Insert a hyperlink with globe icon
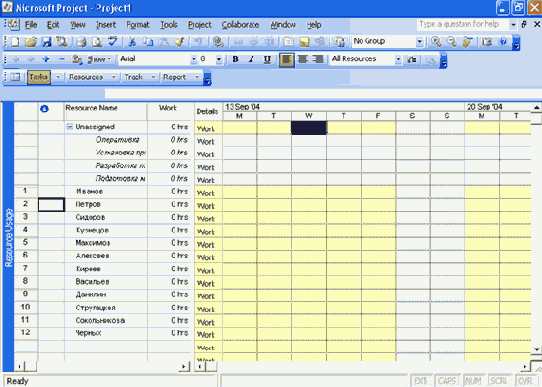Image resolution: width=542 pixels, height=387 pixels. 218,42
